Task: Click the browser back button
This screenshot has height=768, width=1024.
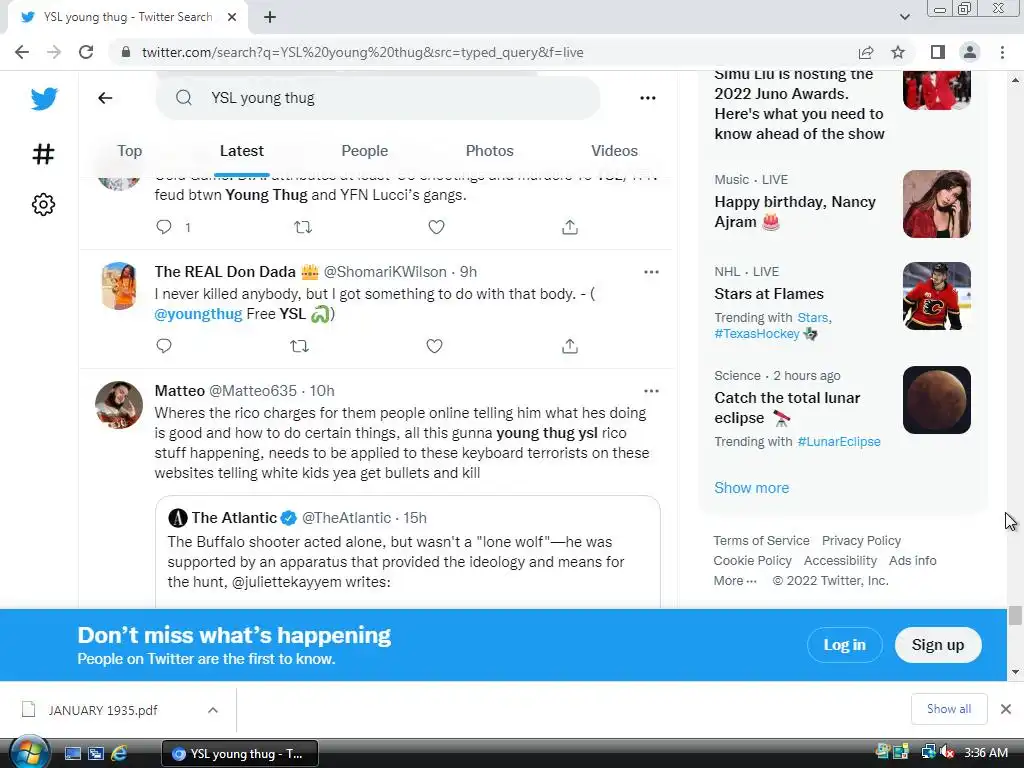Action: pyautogui.click(x=22, y=52)
